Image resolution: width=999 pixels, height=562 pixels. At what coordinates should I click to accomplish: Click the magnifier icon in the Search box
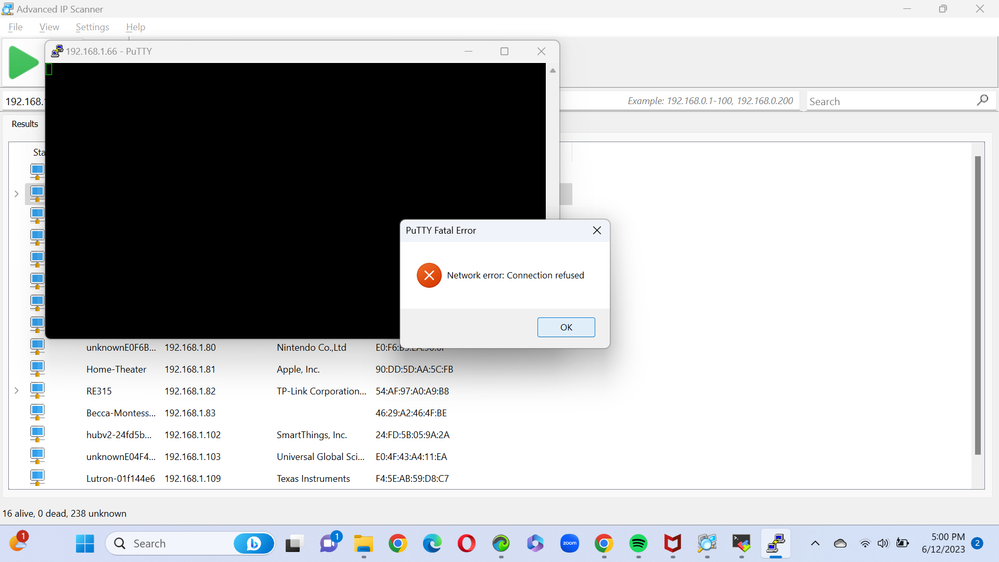pyautogui.click(x=982, y=100)
